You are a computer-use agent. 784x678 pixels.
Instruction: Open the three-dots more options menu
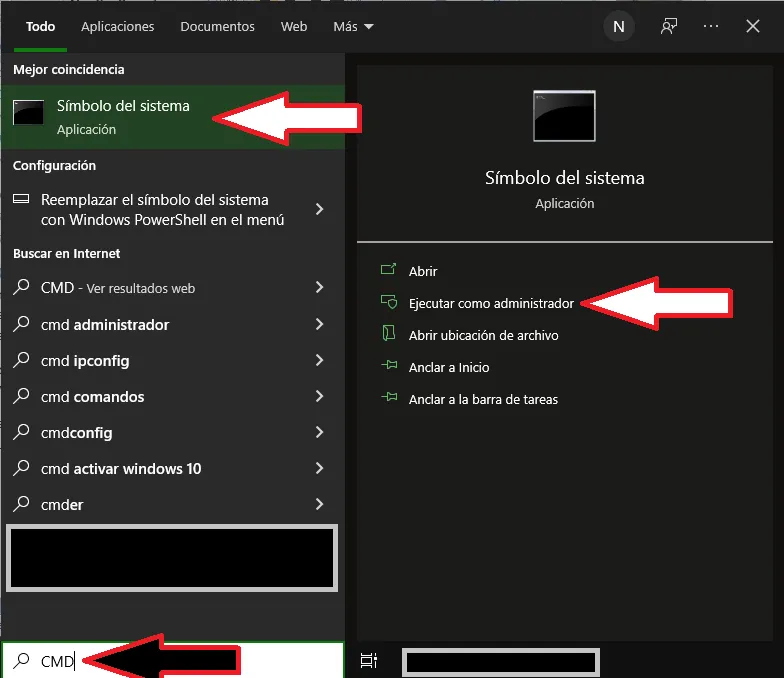coord(711,27)
